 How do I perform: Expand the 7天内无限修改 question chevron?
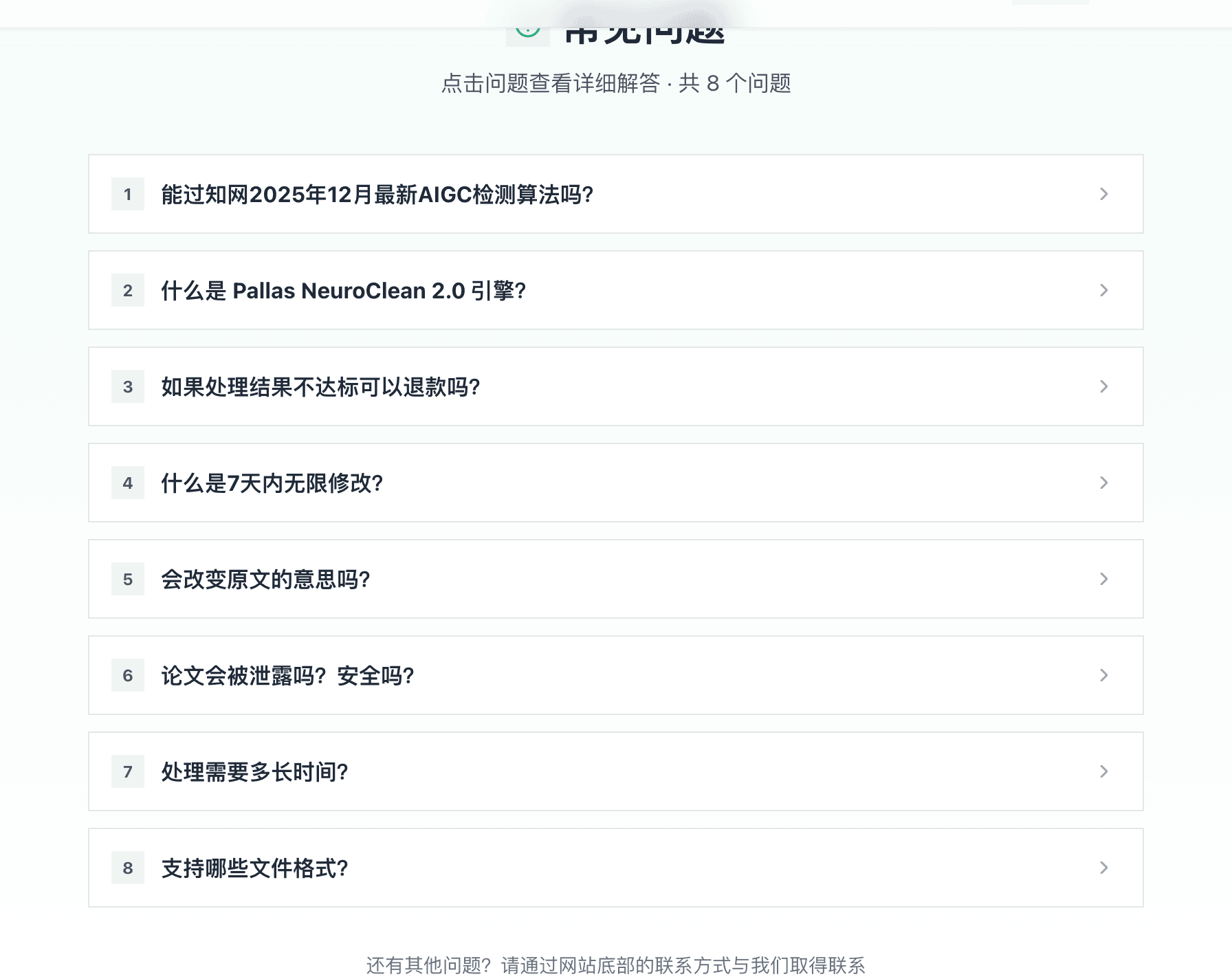pos(1104,483)
